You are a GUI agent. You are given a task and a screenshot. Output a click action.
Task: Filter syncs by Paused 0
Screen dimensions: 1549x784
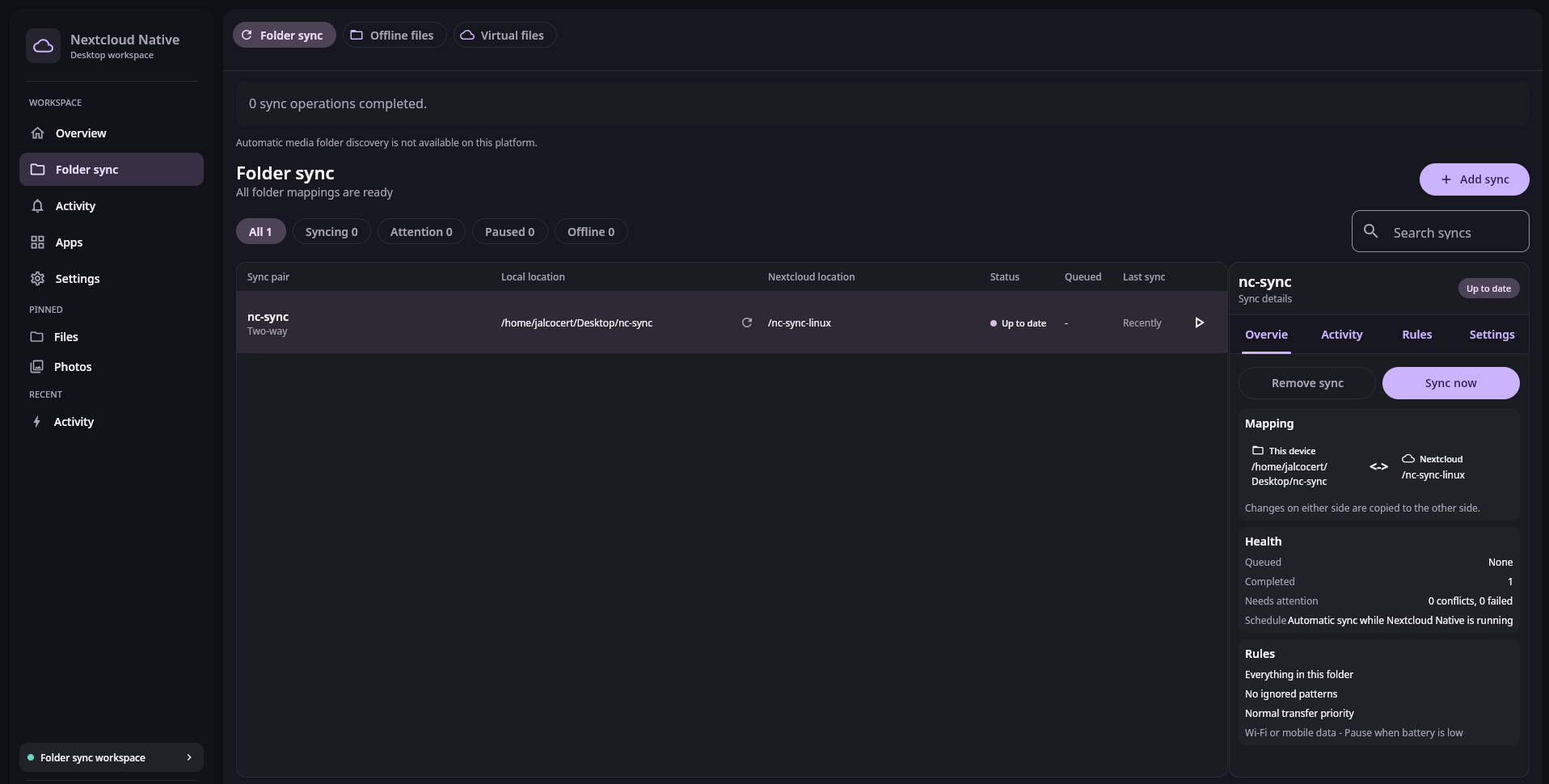(x=509, y=232)
